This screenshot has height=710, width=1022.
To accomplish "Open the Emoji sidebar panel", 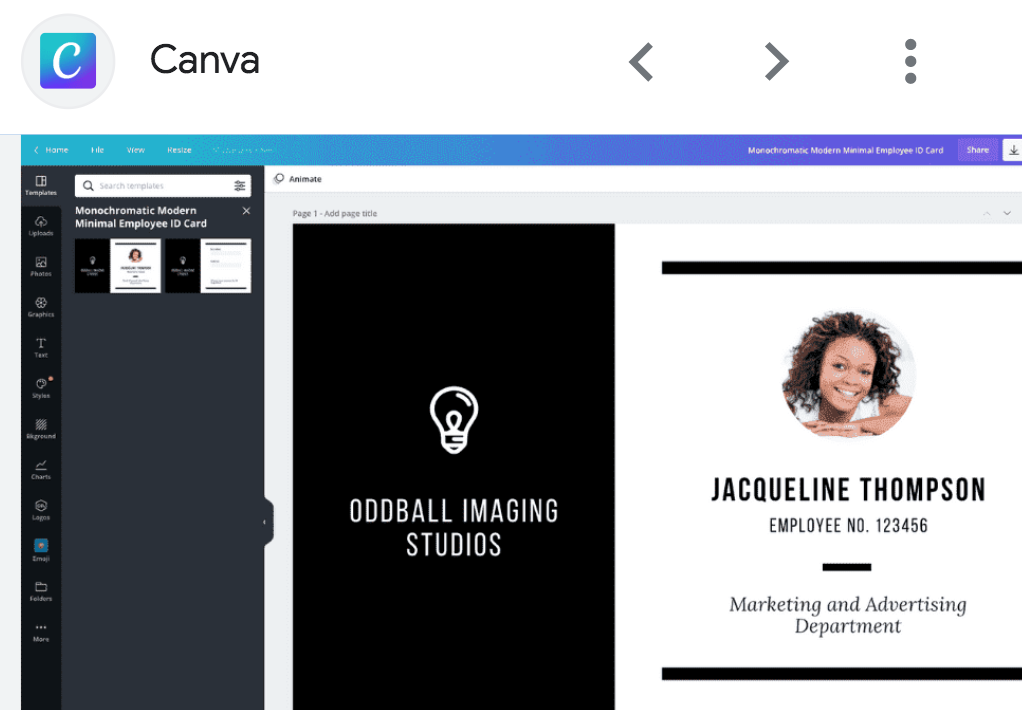I will 41,550.
